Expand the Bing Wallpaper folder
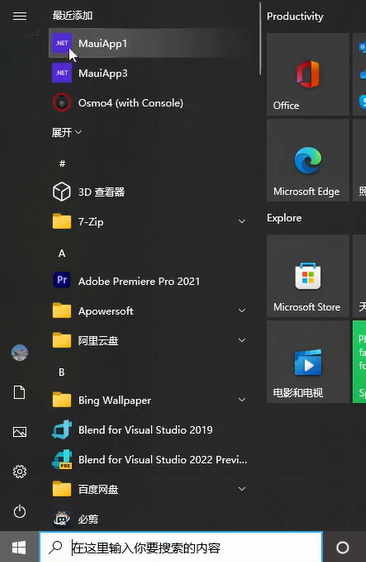The width and height of the screenshot is (366, 562). click(149, 400)
